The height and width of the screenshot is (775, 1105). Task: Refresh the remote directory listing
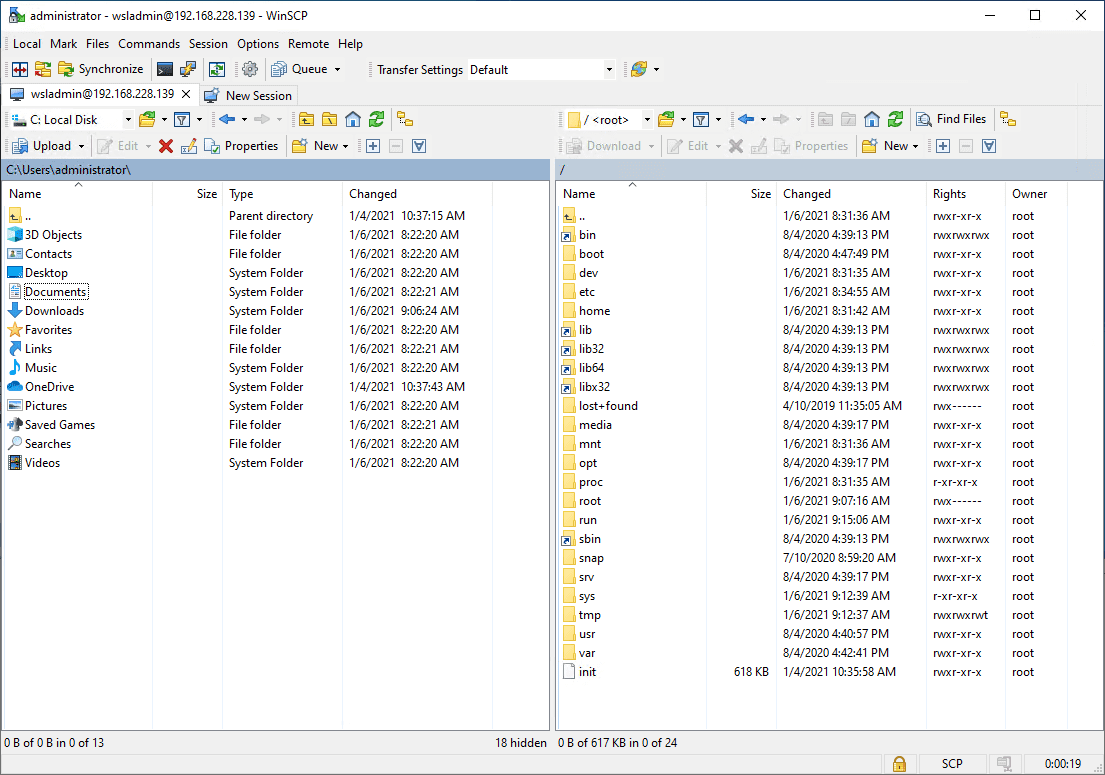[x=896, y=119]
